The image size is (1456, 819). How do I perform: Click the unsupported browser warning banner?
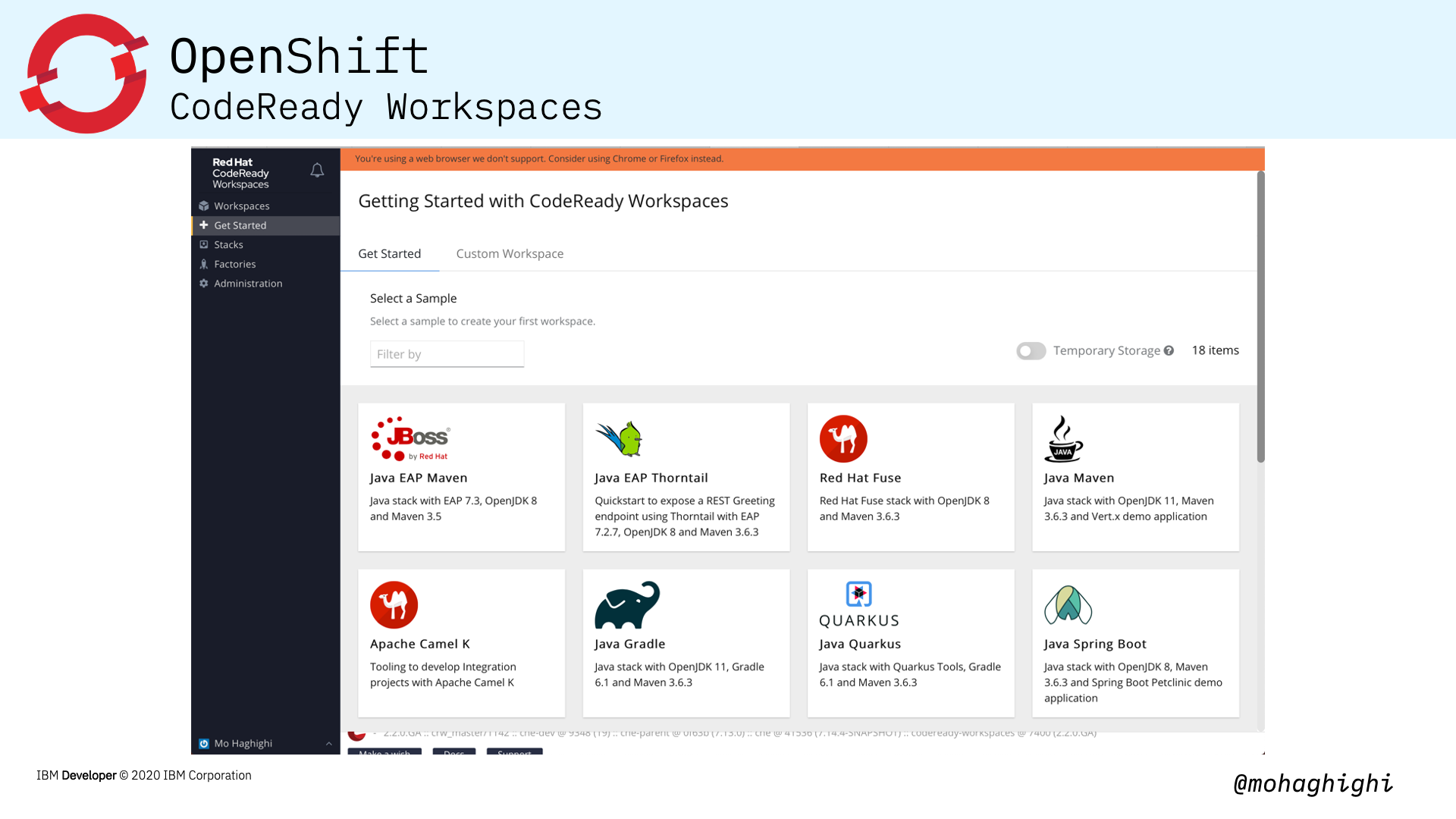[x=802, y=158]
